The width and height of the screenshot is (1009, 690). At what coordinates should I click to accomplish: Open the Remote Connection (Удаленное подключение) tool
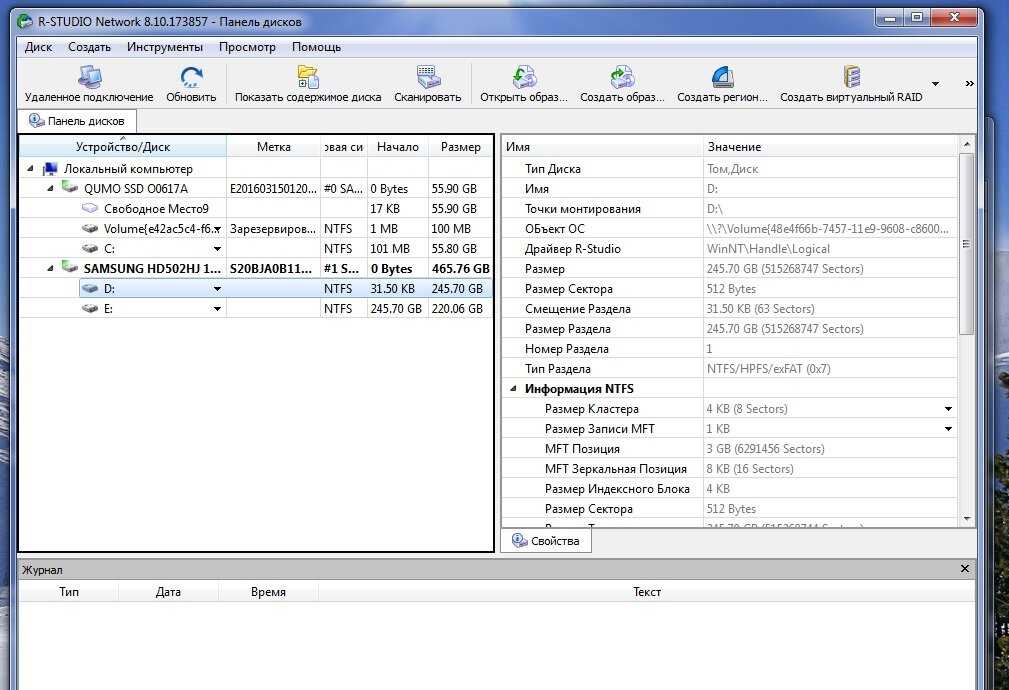[89, 77]
